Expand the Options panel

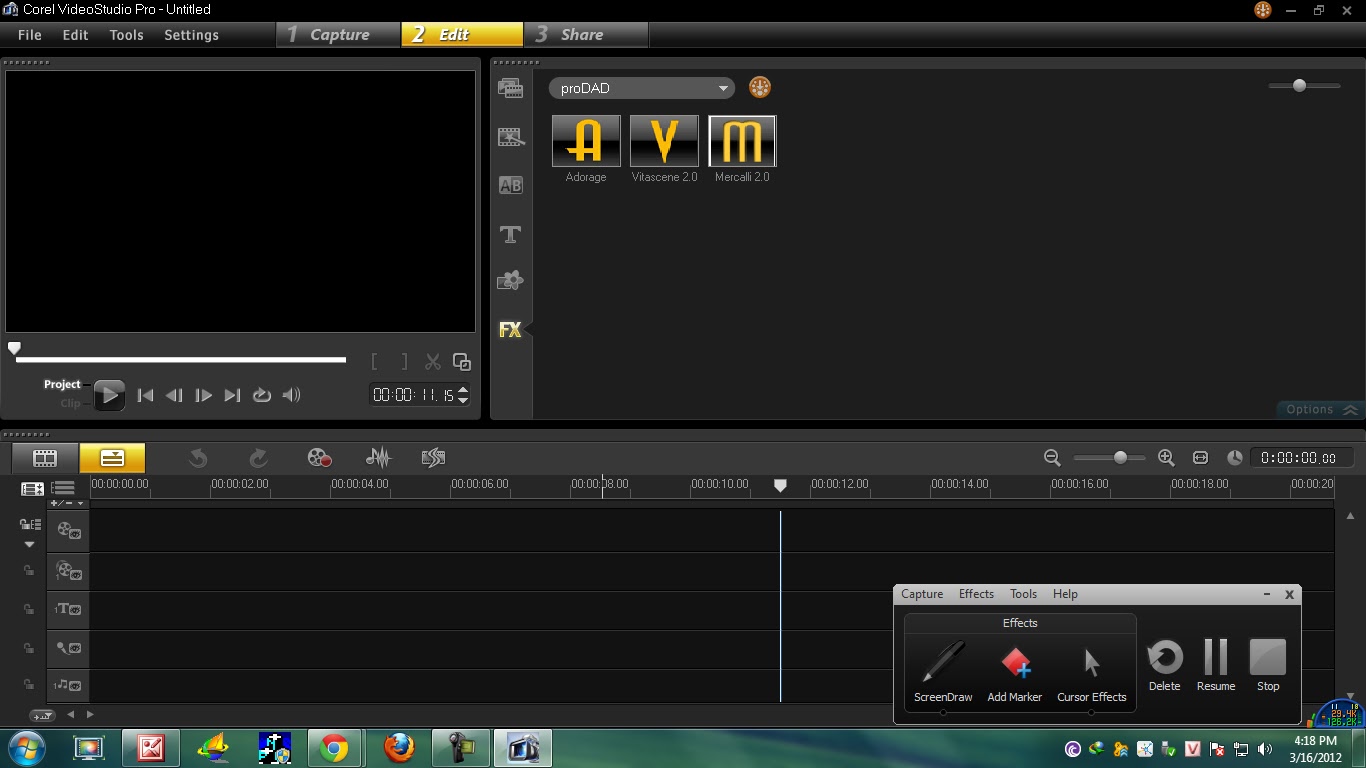click(x=1321, y=410)
